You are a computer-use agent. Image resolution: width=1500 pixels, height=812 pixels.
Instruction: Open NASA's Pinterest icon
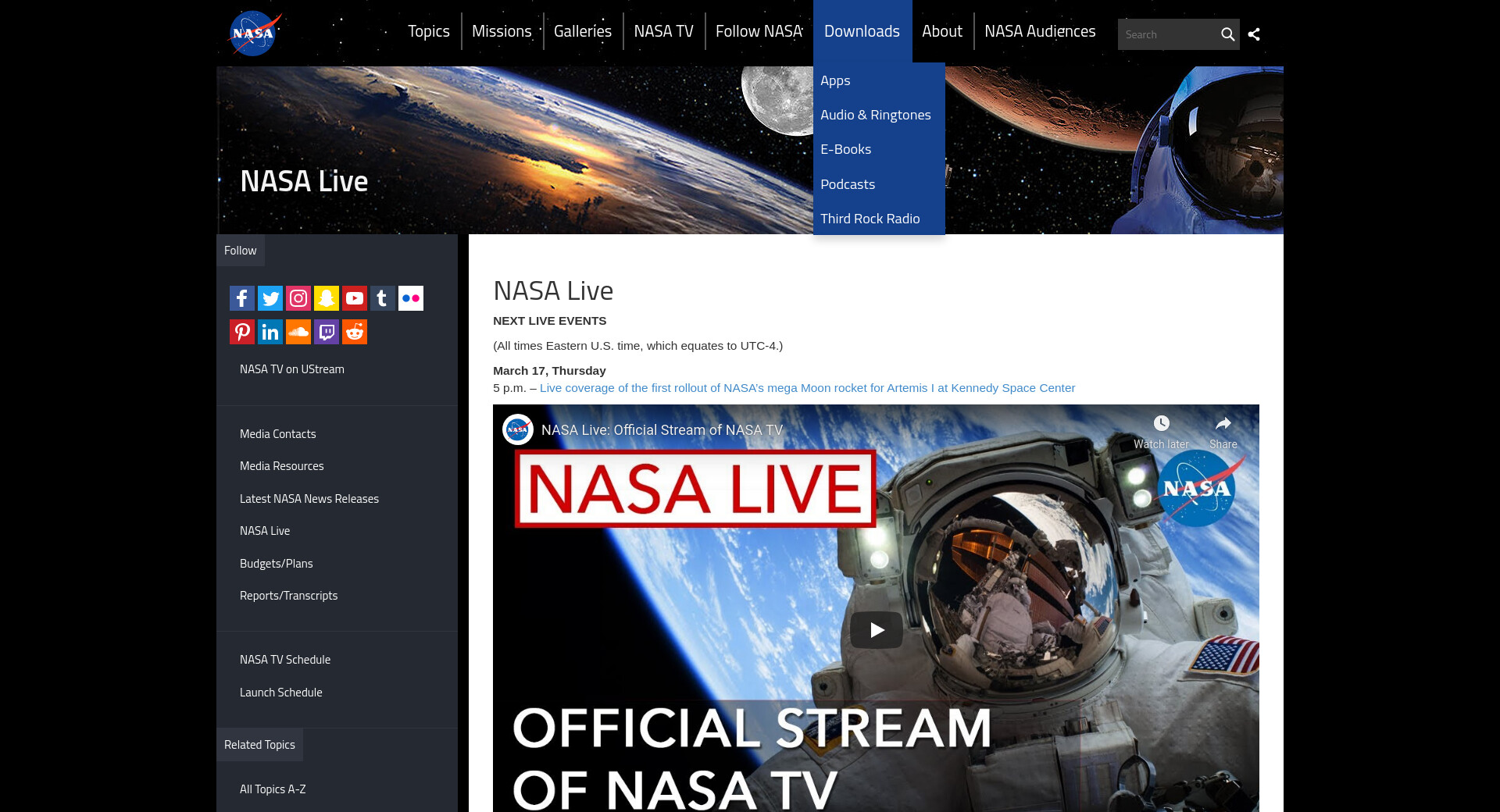tap(242, 332)
